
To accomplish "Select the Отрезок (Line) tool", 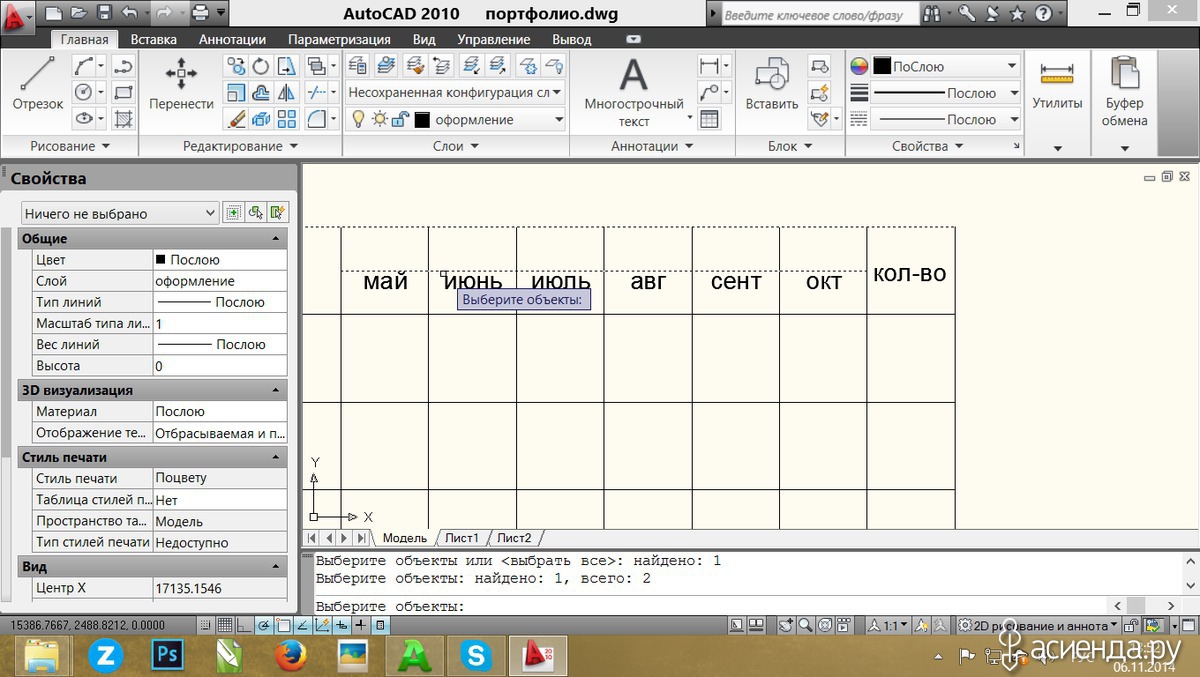I will [x=37, y=84].
